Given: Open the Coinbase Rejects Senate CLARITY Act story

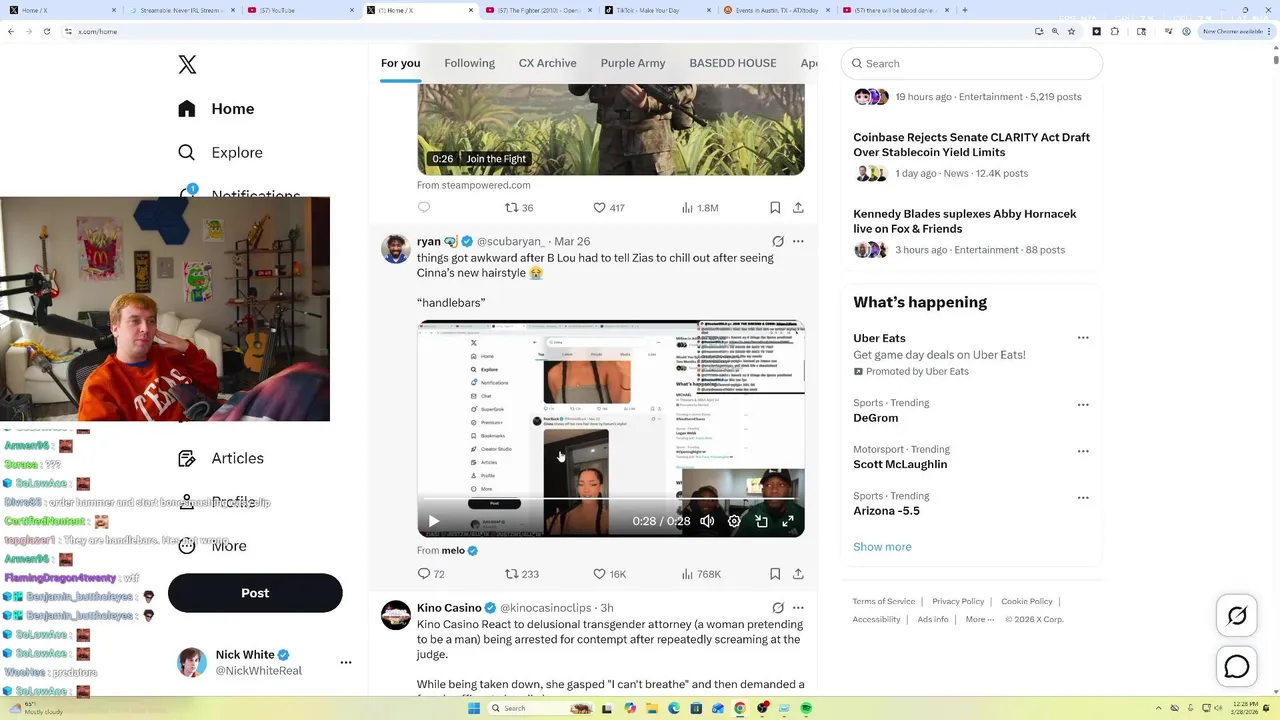Looking at the screenshot, I should [x=971, y=145].
